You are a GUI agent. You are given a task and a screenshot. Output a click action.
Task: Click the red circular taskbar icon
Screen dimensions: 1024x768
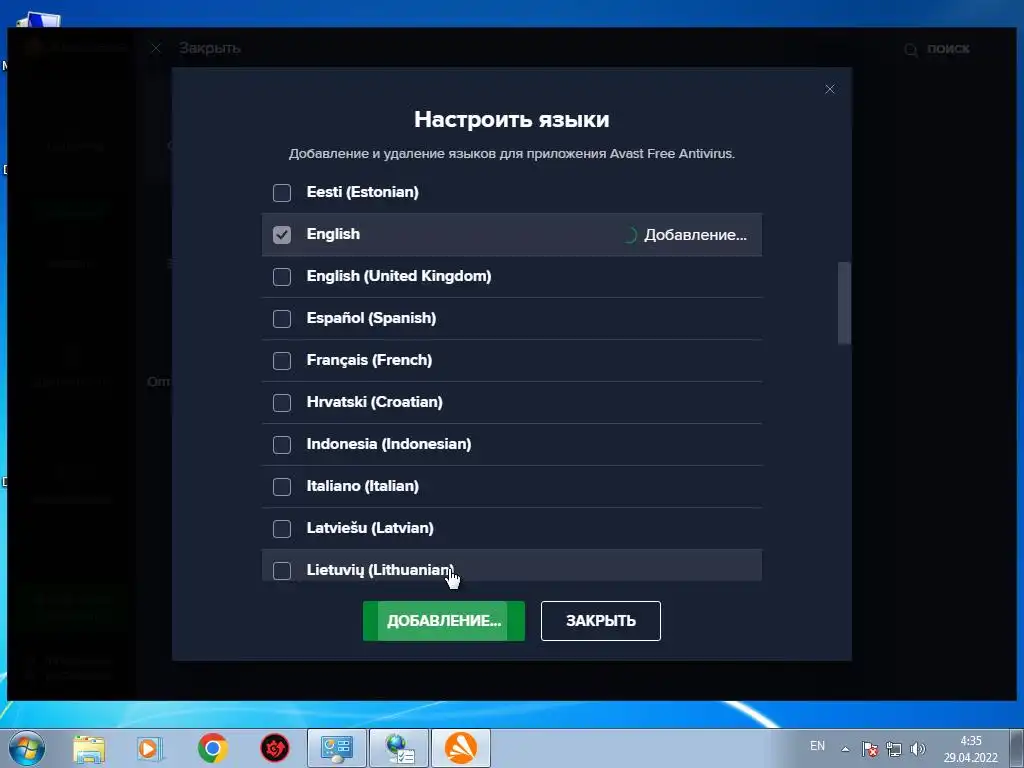[274, 748]
